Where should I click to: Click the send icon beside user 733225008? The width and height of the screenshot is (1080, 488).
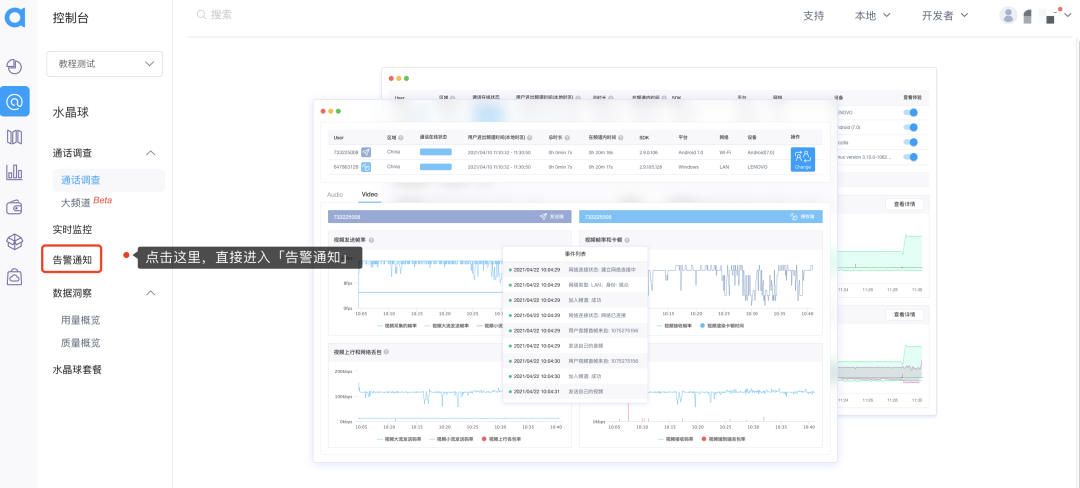tap(366, 152)
